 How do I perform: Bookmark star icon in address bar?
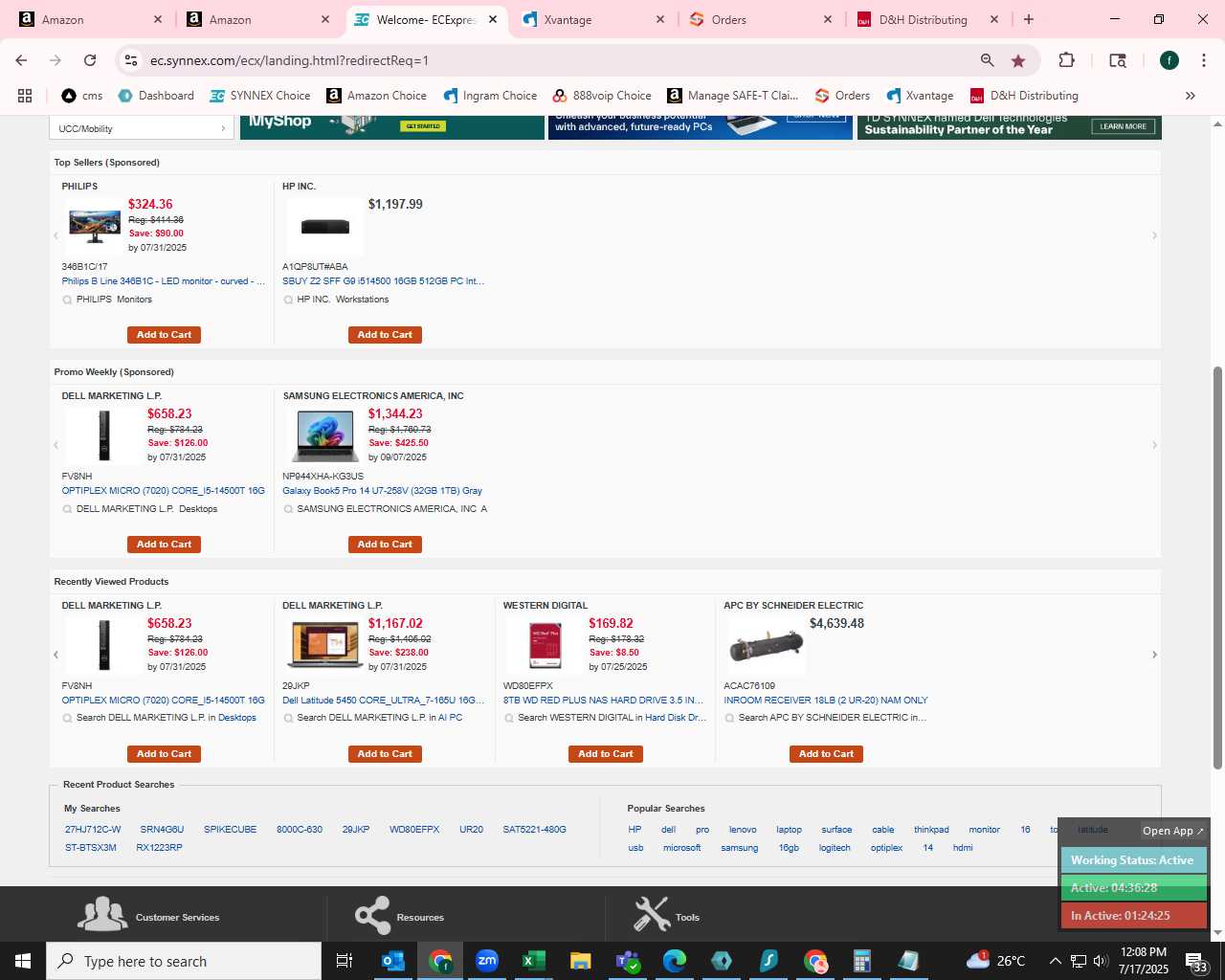click(x=1018, y=60)
